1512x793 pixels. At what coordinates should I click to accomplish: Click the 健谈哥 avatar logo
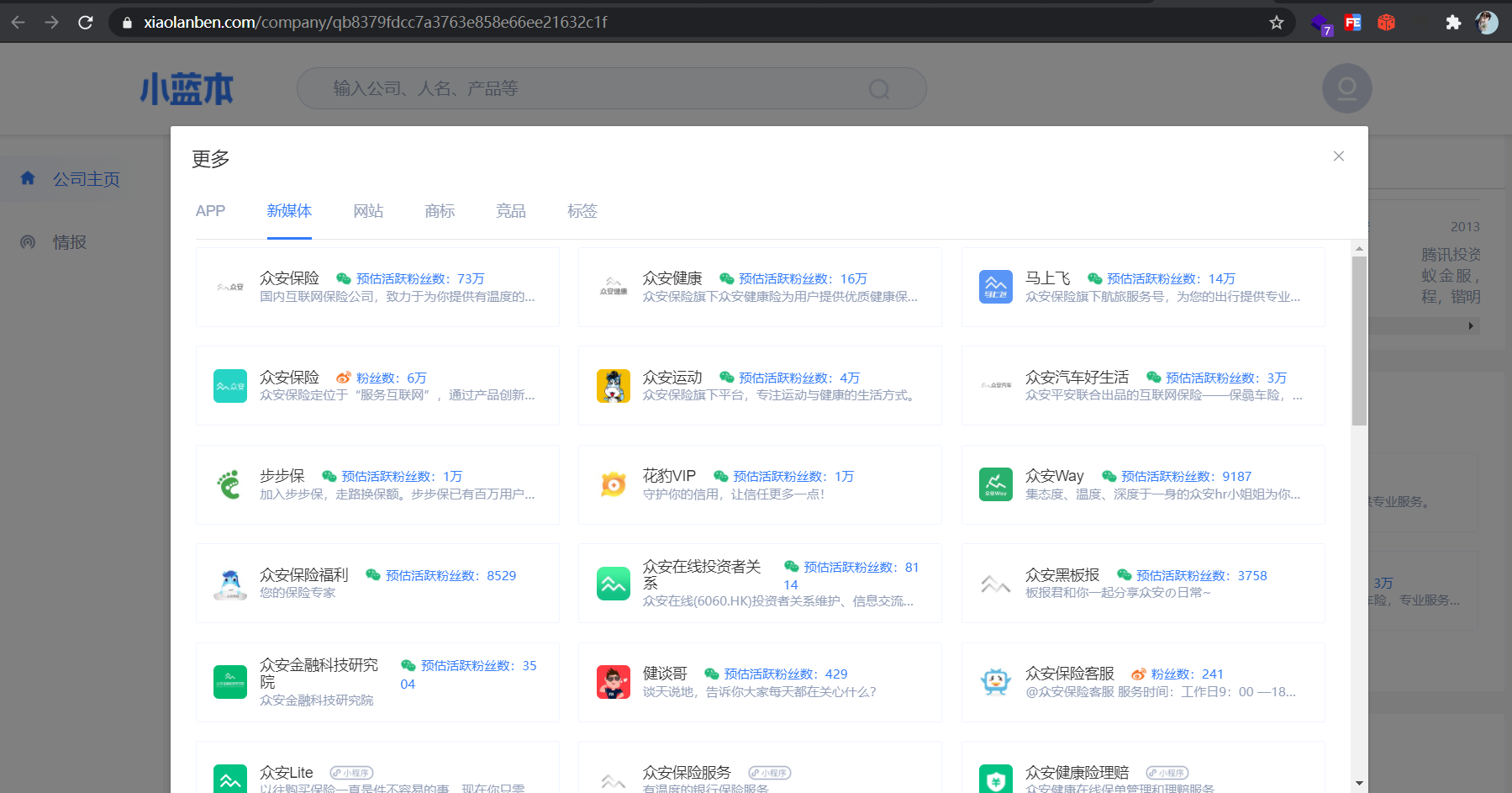[x=614, y=682]
